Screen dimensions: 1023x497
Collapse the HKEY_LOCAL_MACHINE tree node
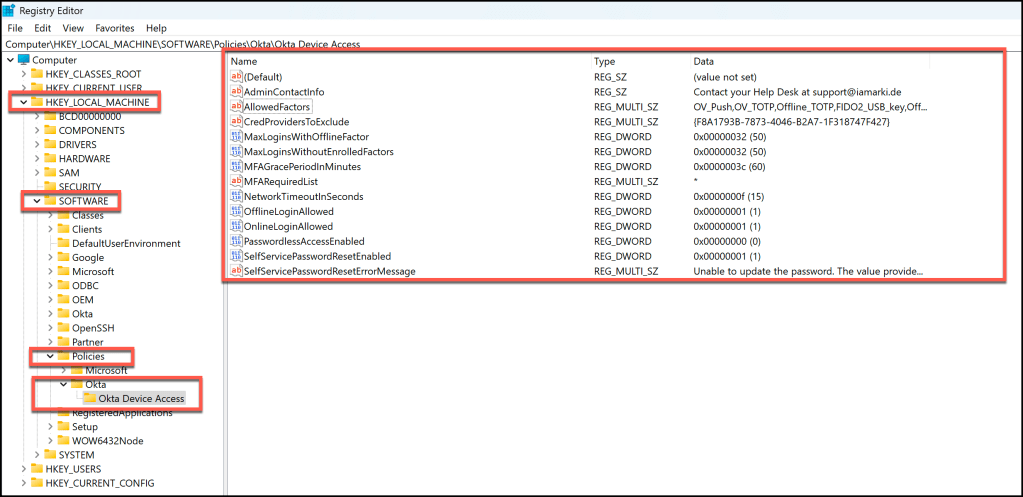coord(23,102)
